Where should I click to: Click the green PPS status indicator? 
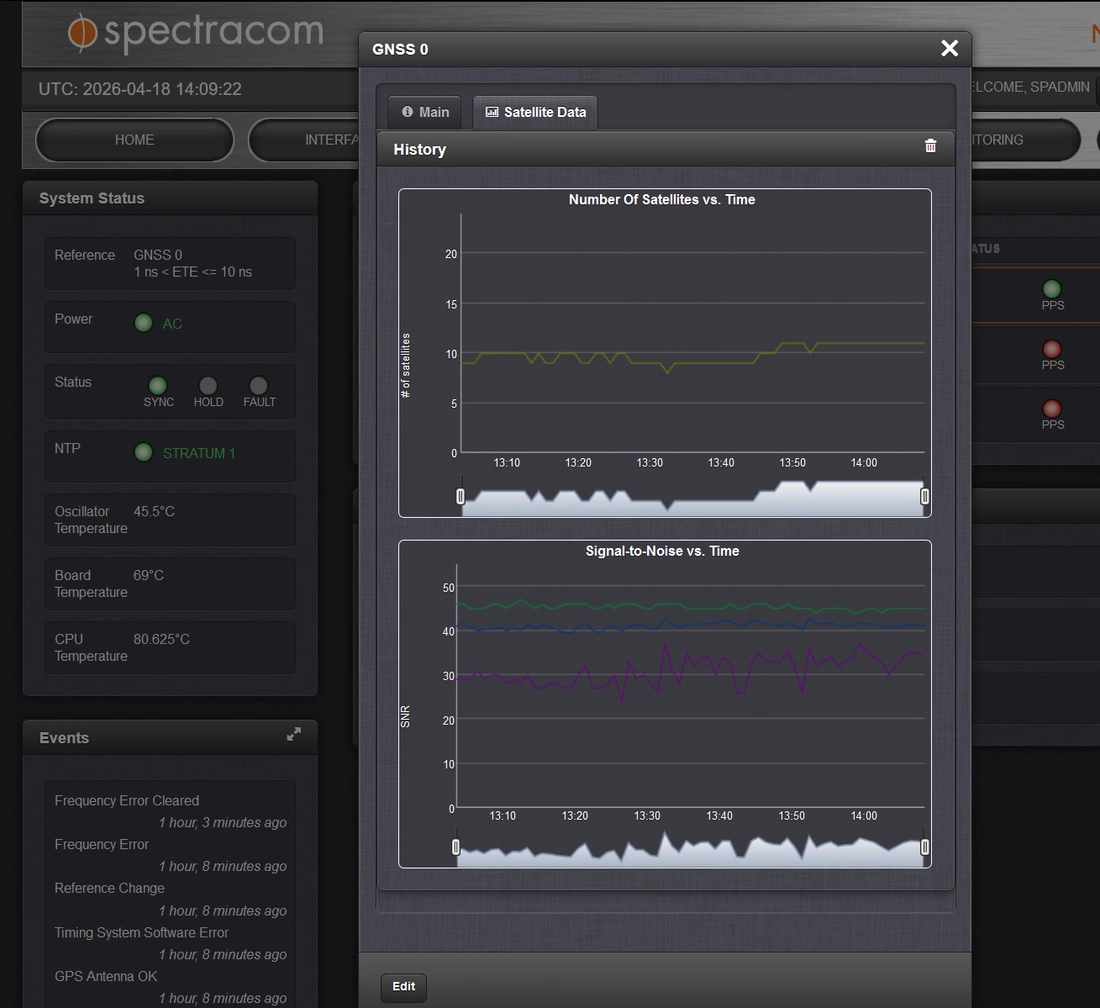point(1052,289)
